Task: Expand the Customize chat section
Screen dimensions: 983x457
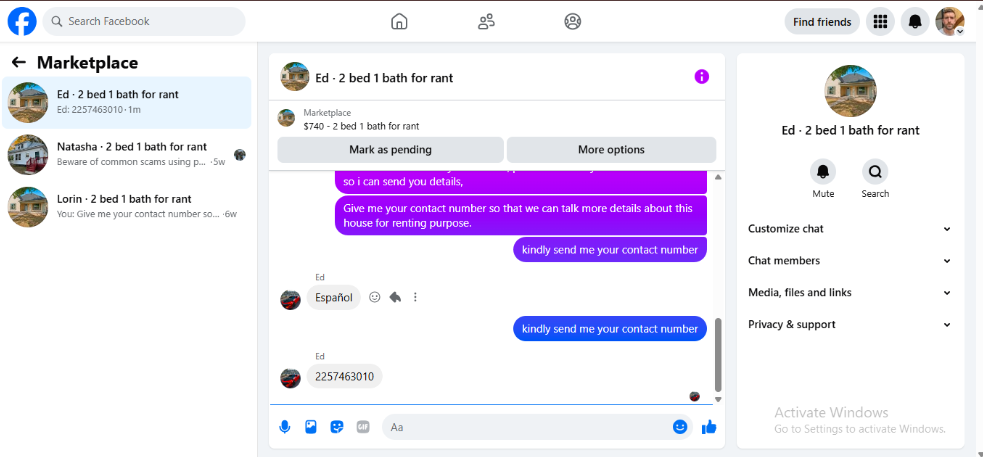Action: 849,229
